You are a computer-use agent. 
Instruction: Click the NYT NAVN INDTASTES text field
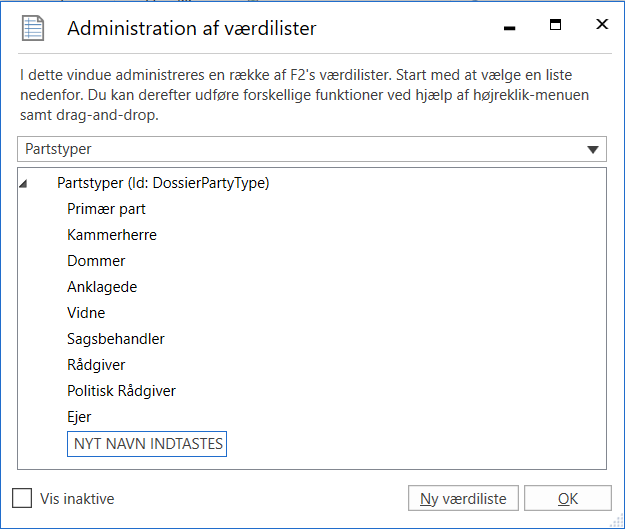pos(147,444)
